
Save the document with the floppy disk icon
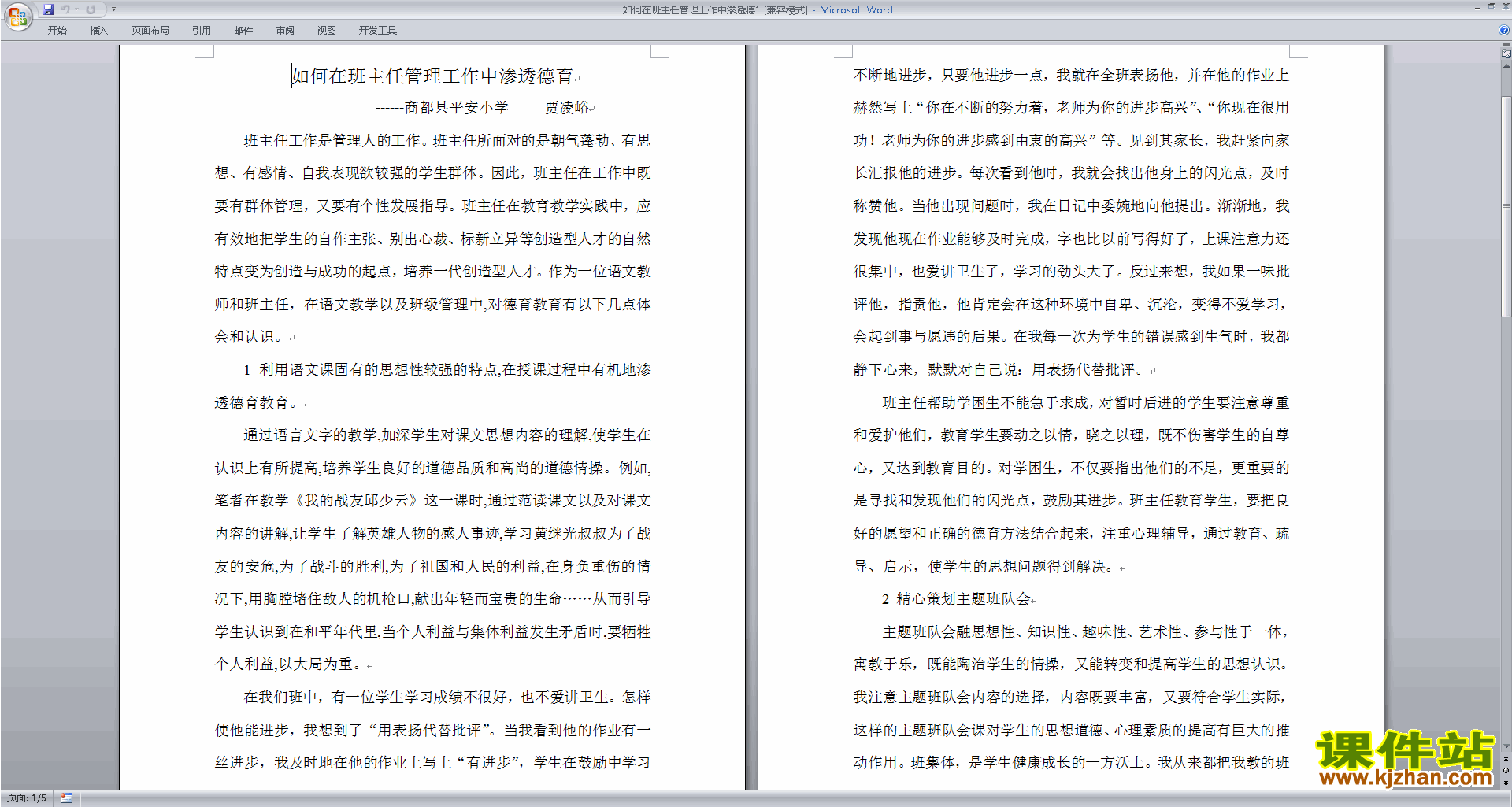(x=48, y=9)
